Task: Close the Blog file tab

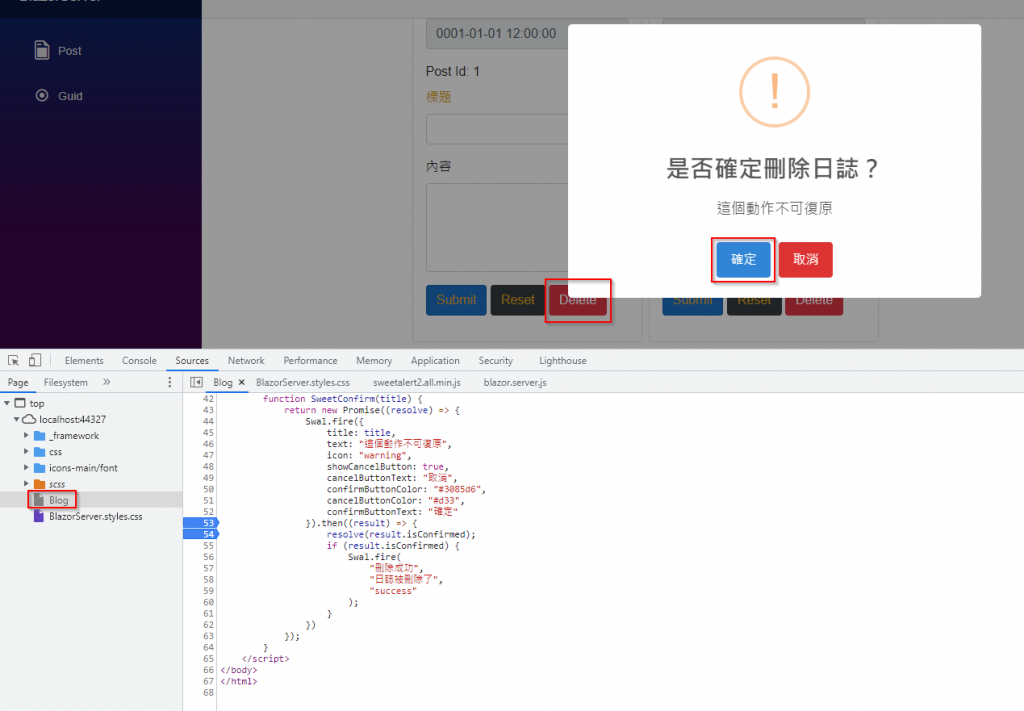Action: [242, 382]
